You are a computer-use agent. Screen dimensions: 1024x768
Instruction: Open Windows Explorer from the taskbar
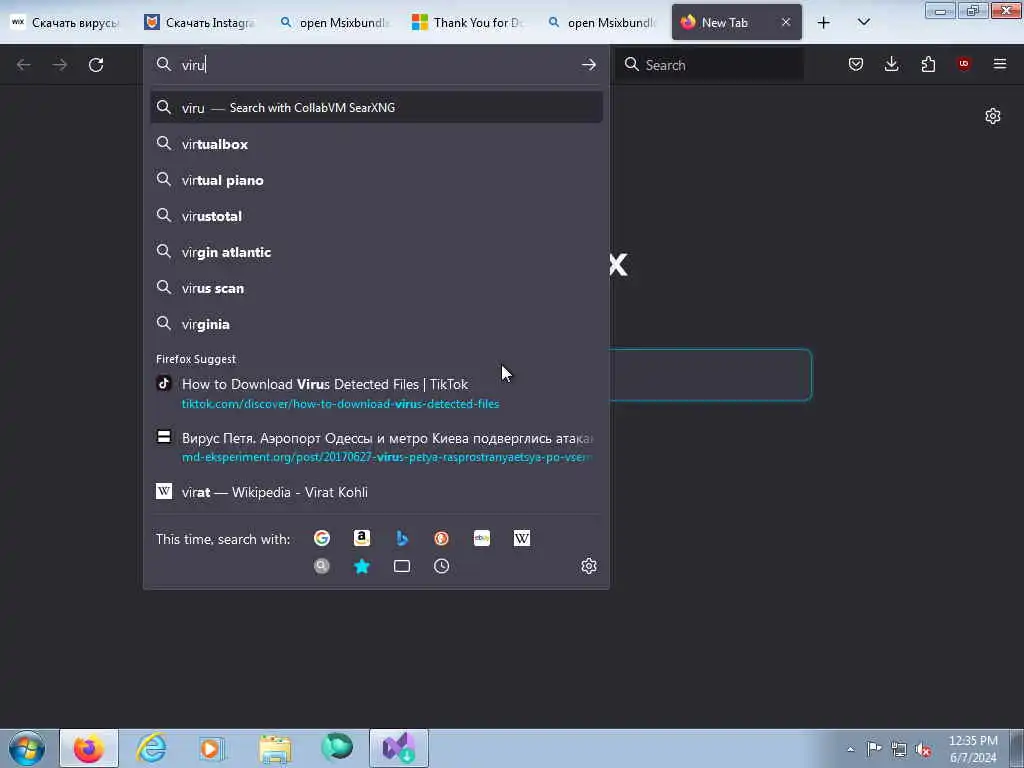(275, 748)
